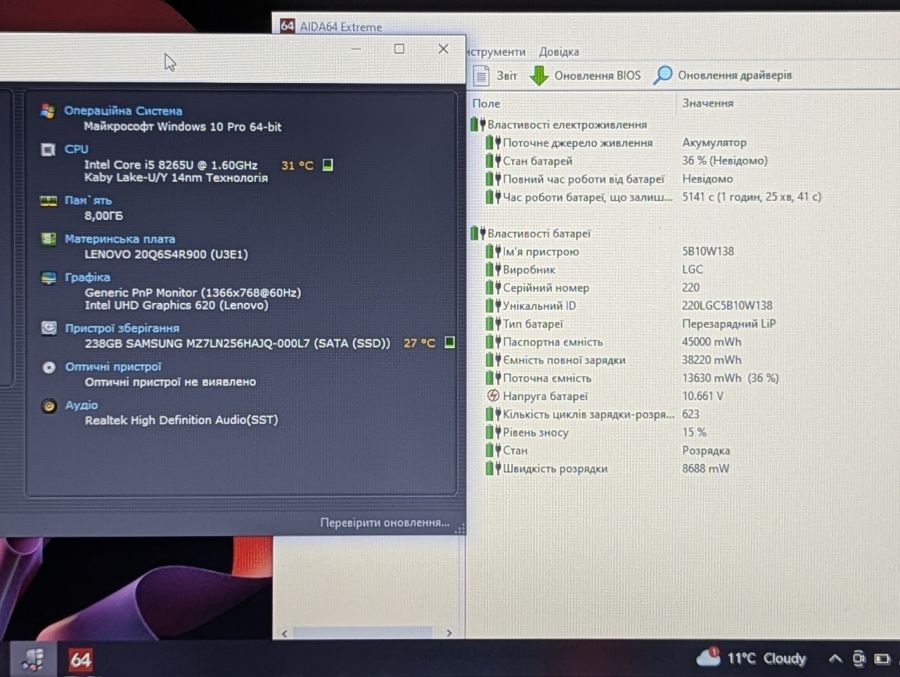Open the Материнська плата section link
Image resolution: width=900 pixels, height=677 pixels.
pos(120,239)
